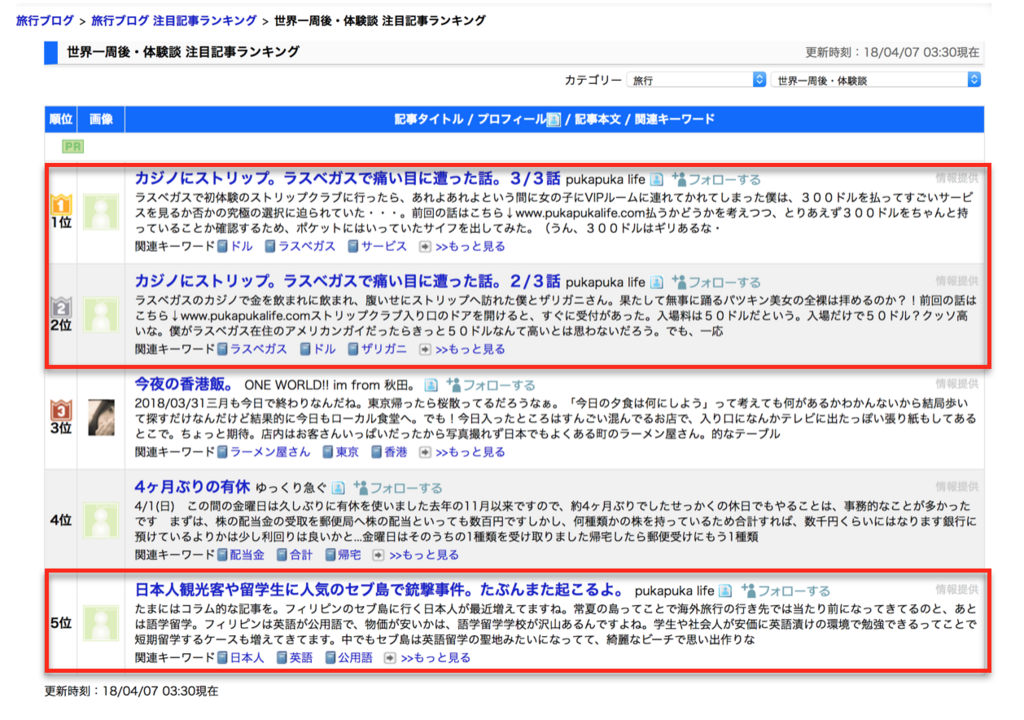The image size is (1024, 720).
Task: Click the rank 4 blogger avatar thumbnail
Action: (101, 520)
